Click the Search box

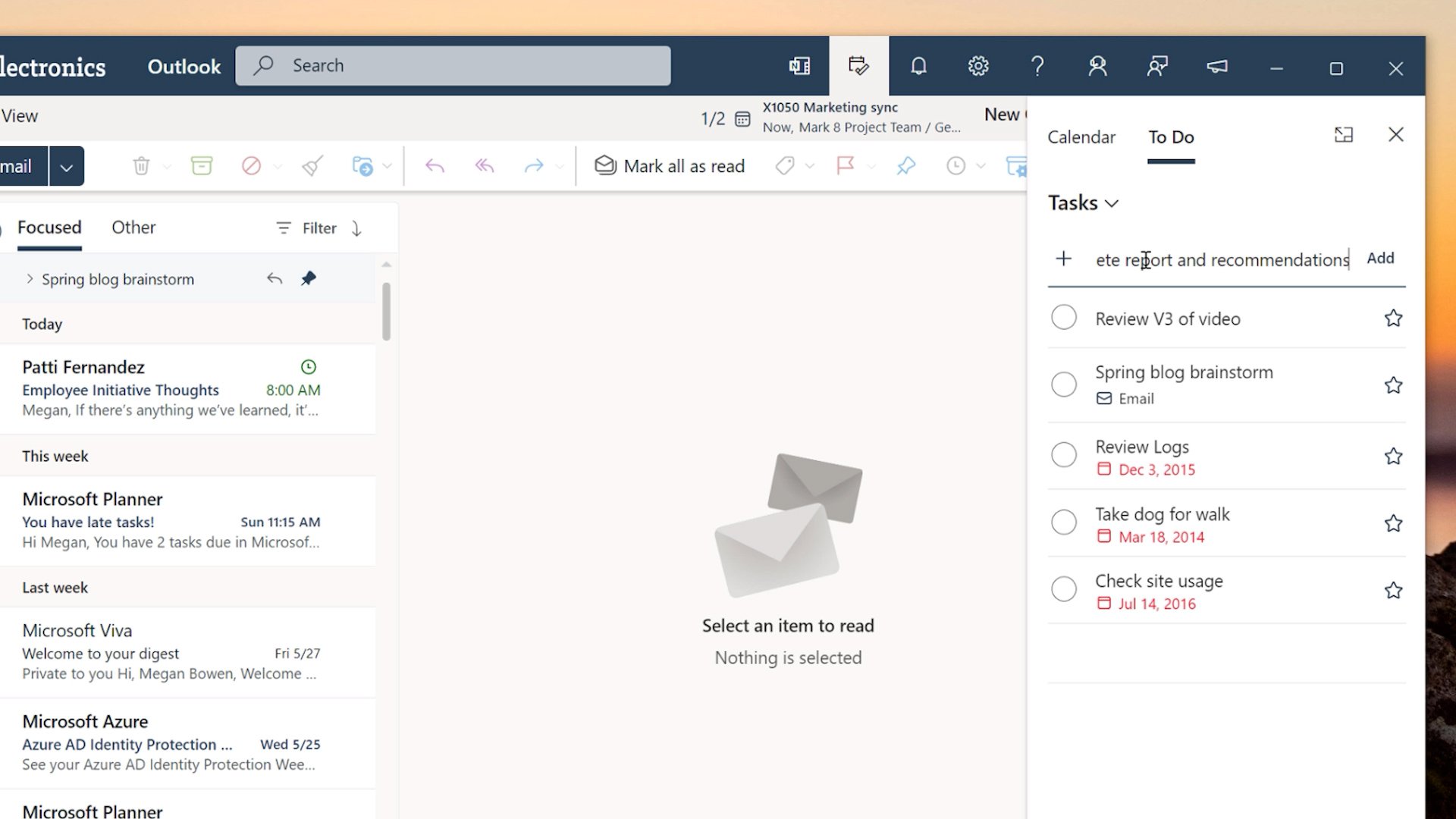coord(453,66)
